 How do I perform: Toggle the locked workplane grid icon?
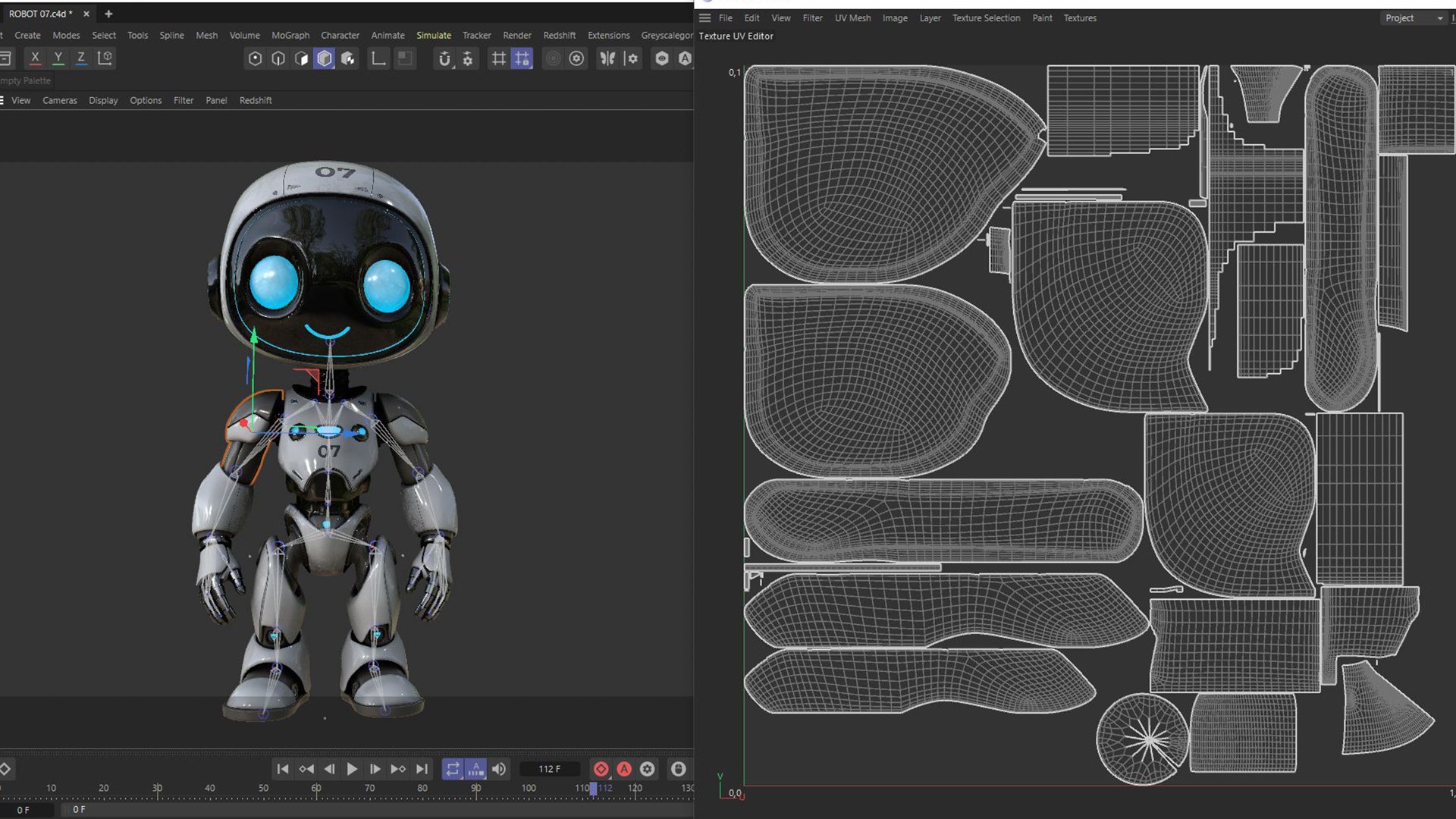coord(522,58)
